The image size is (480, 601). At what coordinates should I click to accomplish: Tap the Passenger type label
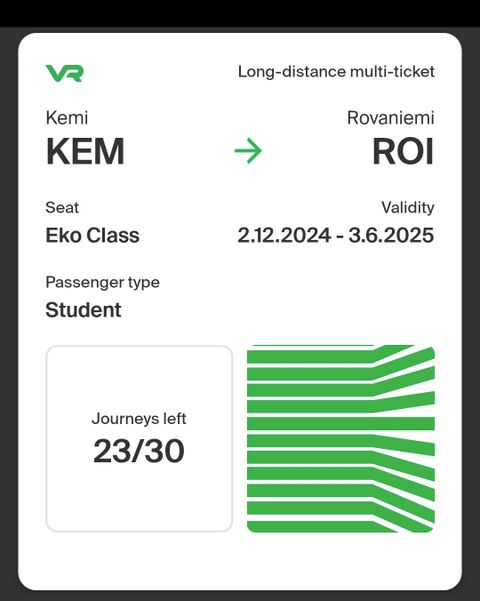point(102,282)
